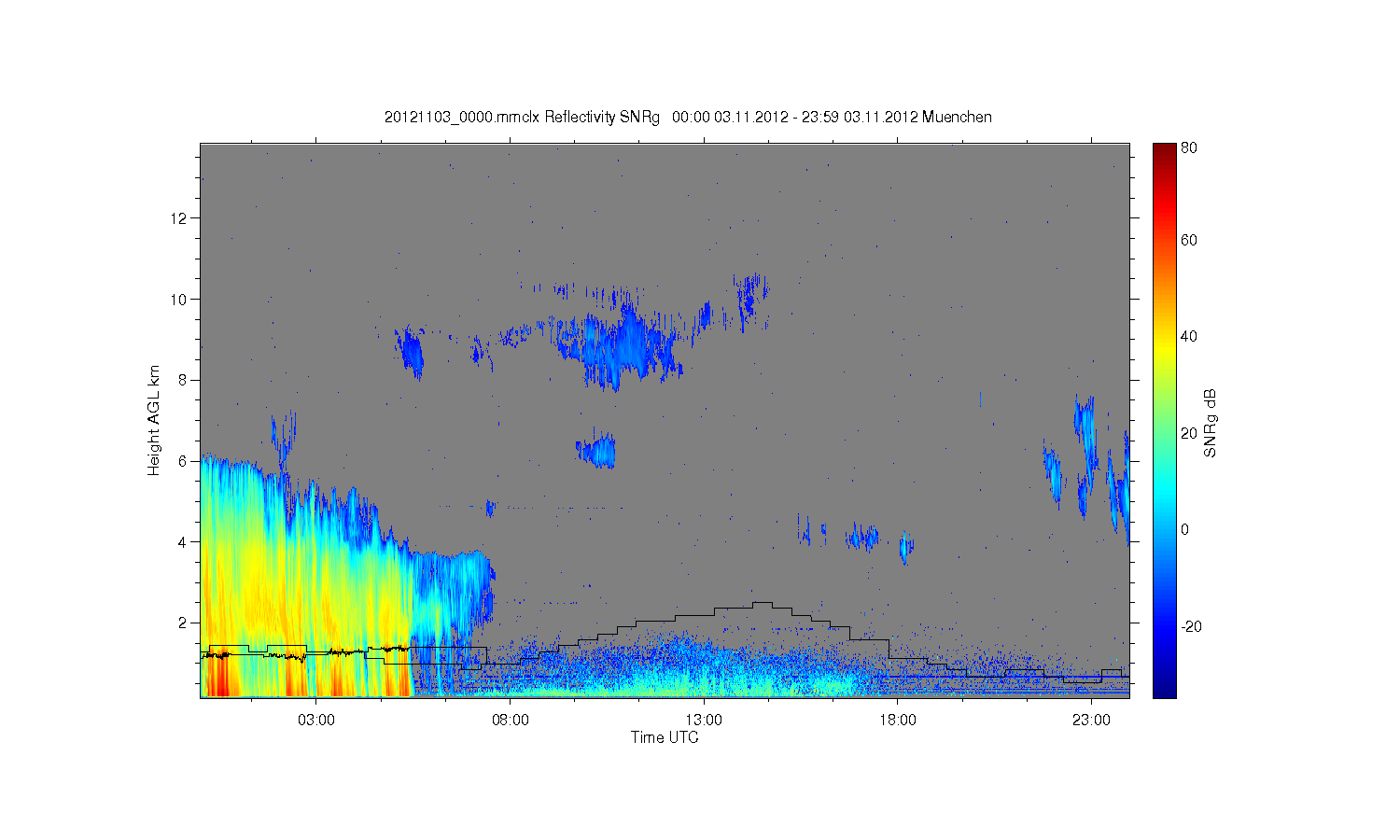The width and height of the screenshot is (1400, 840).
Task: Click the colorbar value label '40'
Action: 1189,337
